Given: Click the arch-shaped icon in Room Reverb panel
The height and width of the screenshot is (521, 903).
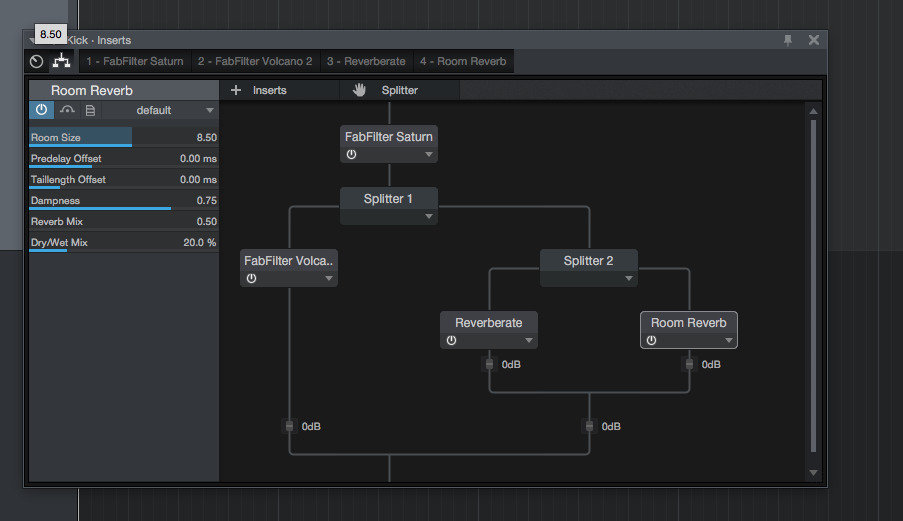Looking at the screenshot, I should (66, 110).
